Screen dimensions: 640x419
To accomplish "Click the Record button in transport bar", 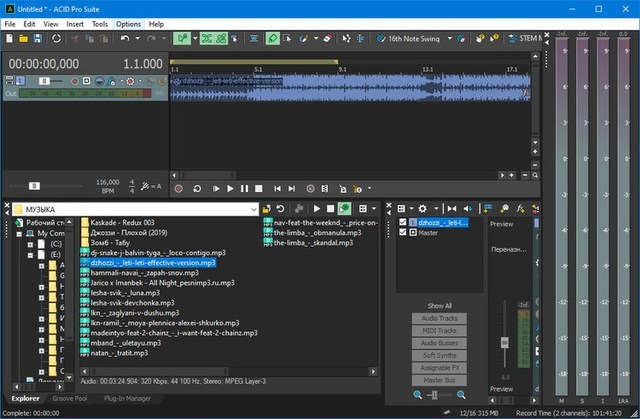I will 178,188.
